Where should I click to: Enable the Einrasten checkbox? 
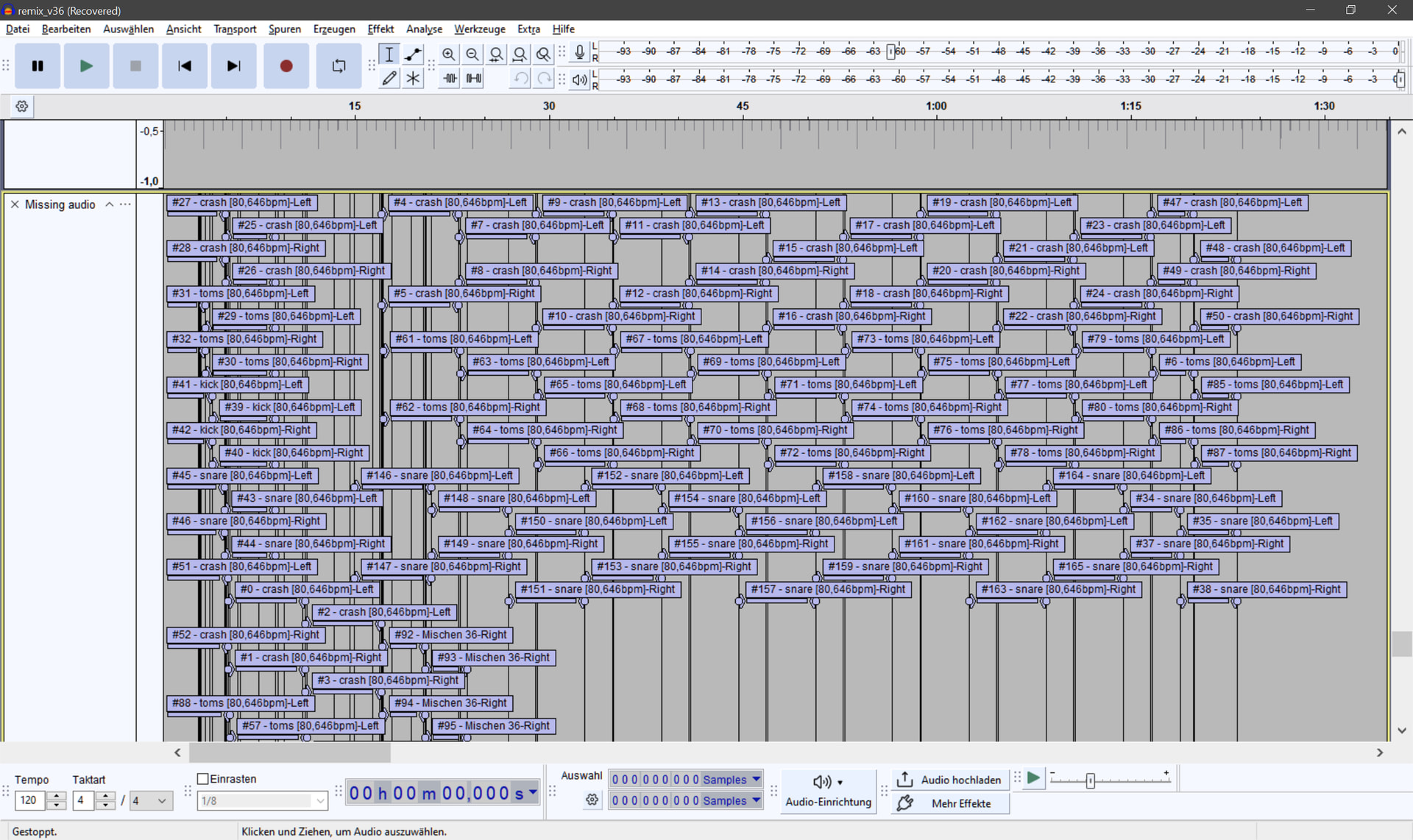(x=204, y=778)
